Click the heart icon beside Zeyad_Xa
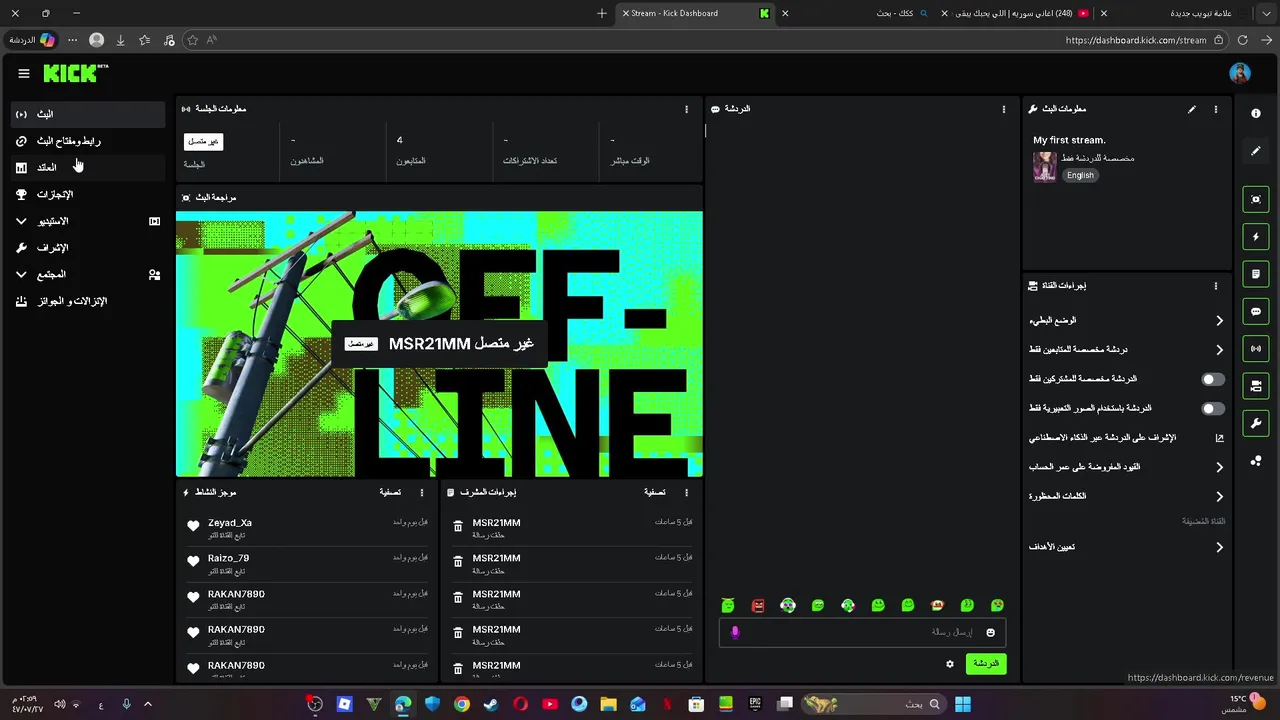 (193, 526)
